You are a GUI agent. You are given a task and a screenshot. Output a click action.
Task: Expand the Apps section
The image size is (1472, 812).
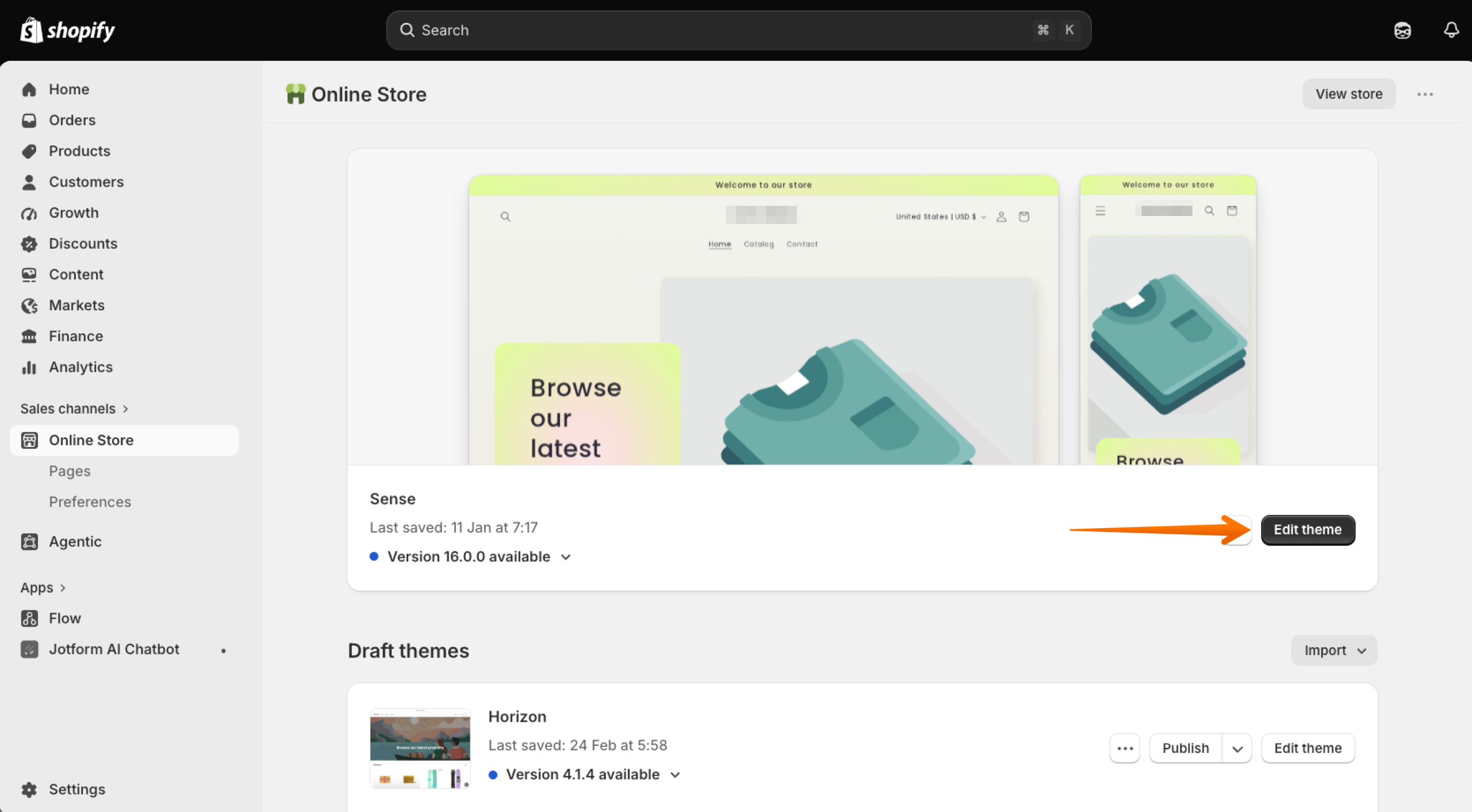[43, 587]
